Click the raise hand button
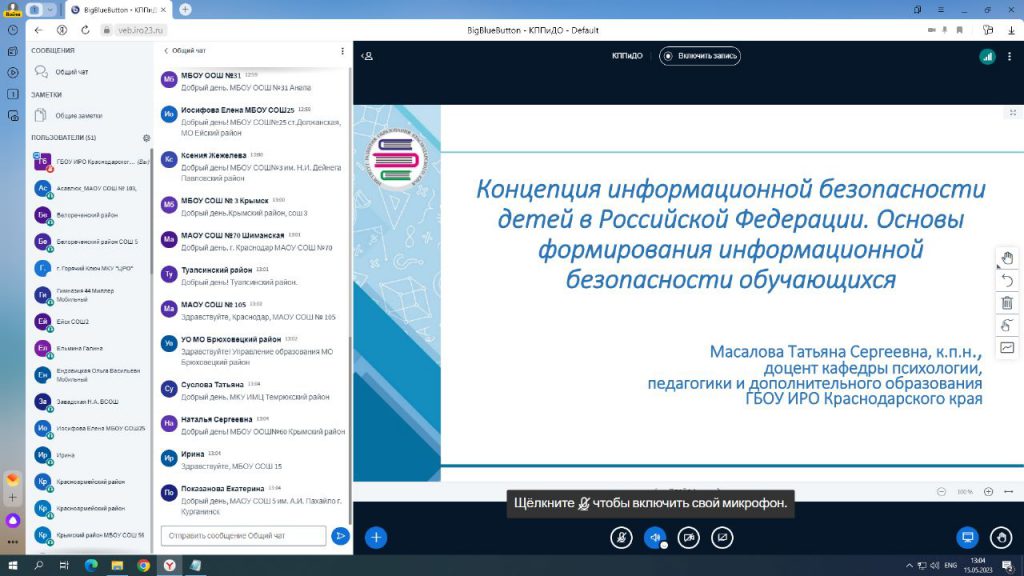The image size is (1024, 576). tap(1001, 537)
